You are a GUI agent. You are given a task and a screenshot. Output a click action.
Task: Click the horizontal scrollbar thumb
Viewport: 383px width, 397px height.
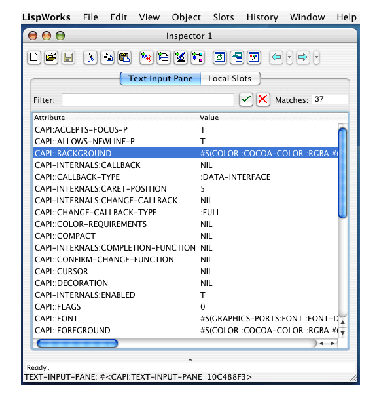click(77, 343)
